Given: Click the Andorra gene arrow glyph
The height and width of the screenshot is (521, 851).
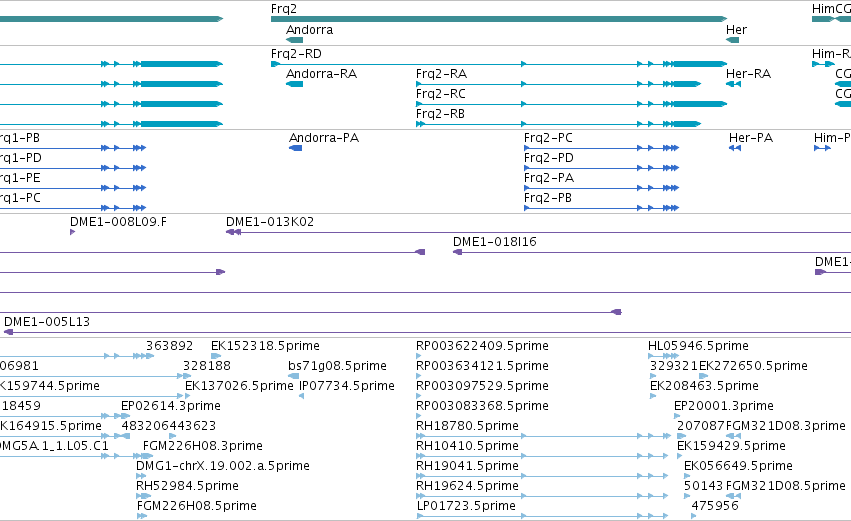Looking at the screenshot, I should [x=295, y=40].
